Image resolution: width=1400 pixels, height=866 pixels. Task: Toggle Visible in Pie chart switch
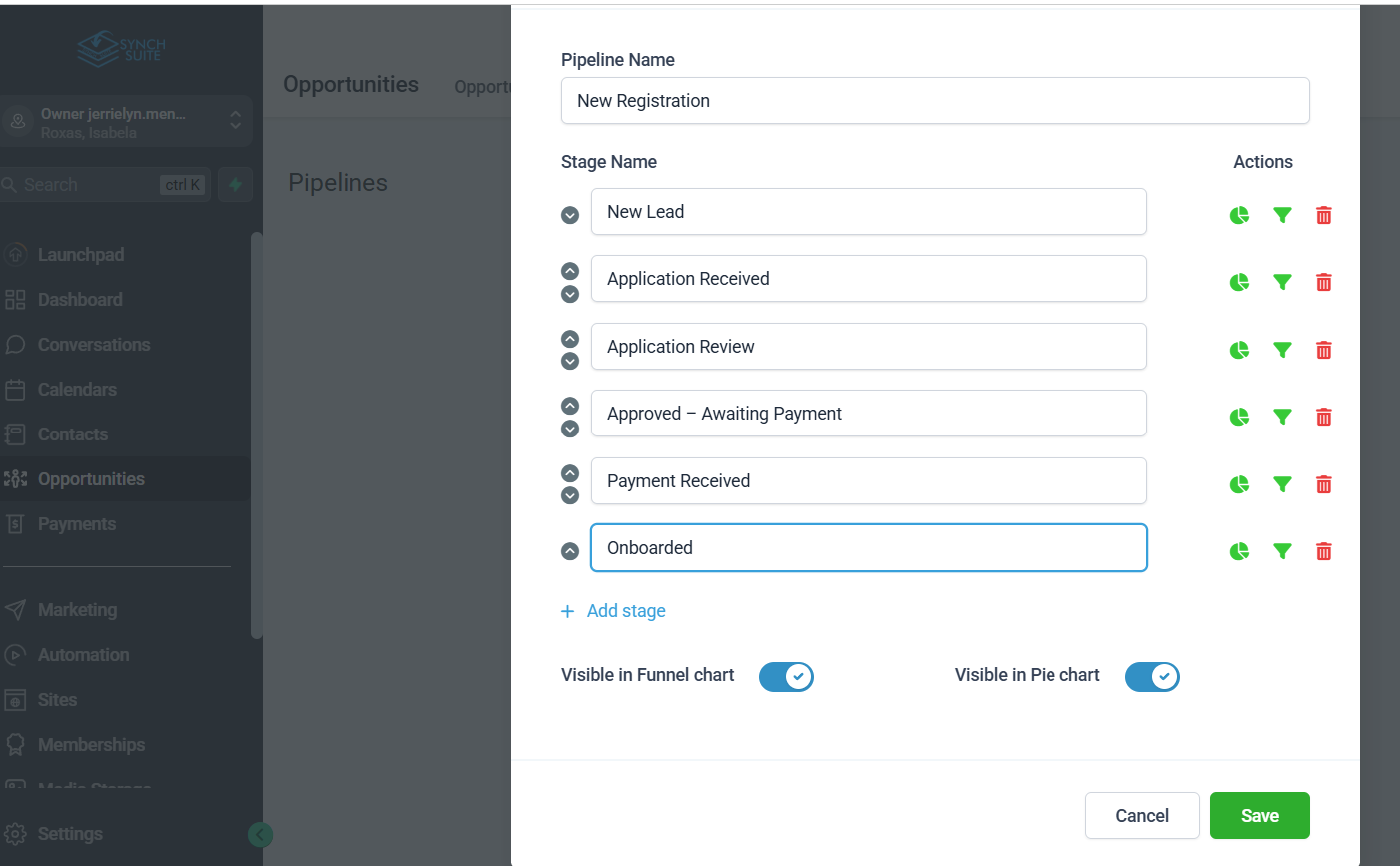(1152, 677)
